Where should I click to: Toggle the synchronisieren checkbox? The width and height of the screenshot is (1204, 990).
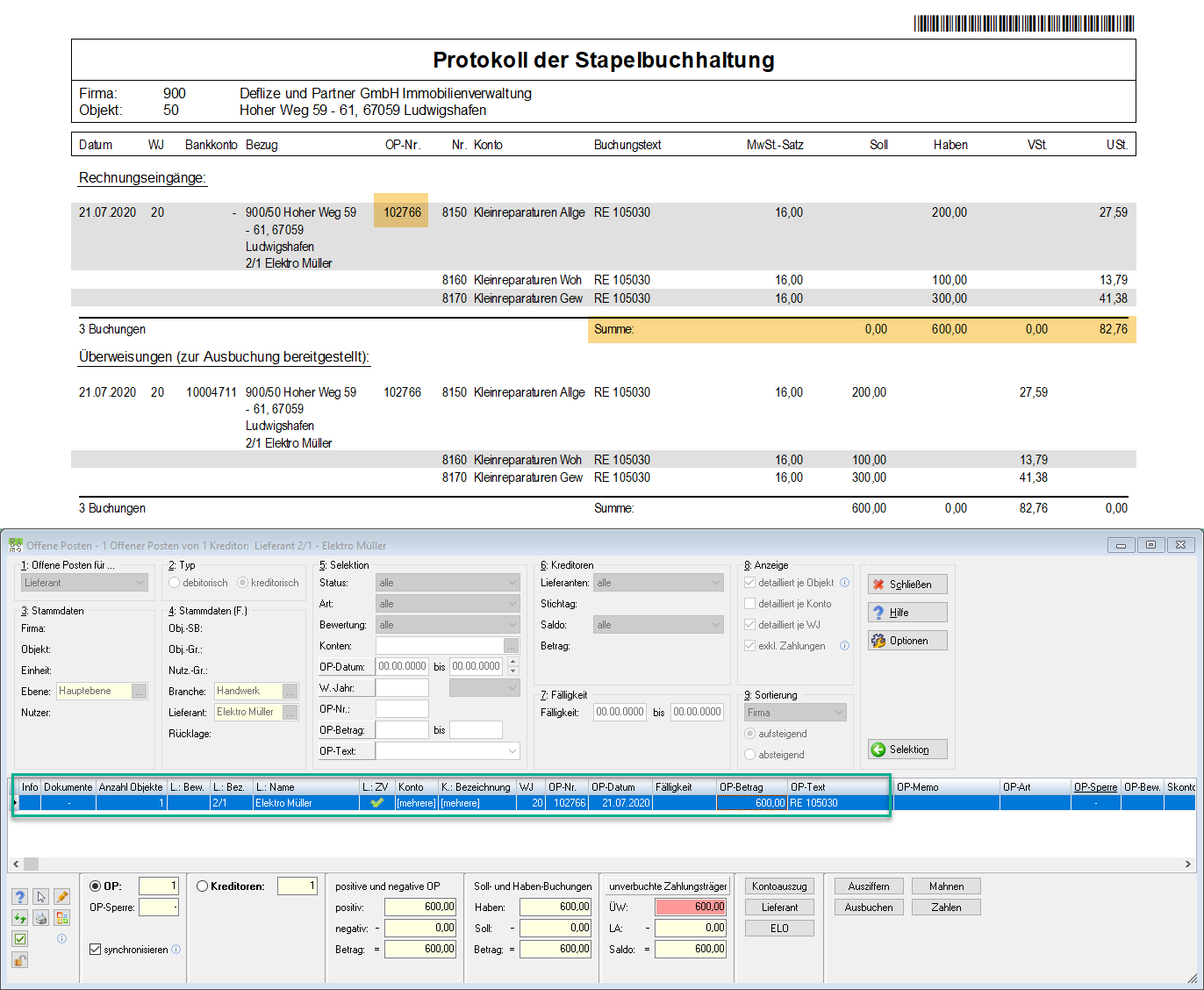[x=96, y=950]
